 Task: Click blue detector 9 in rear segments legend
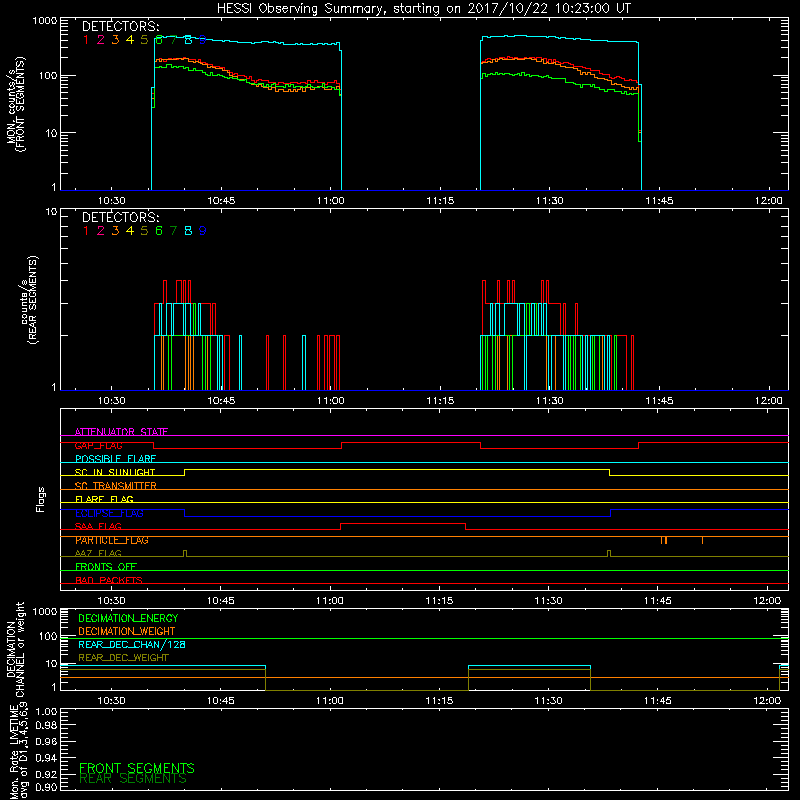pyautogui.click(x=203, y=231)
